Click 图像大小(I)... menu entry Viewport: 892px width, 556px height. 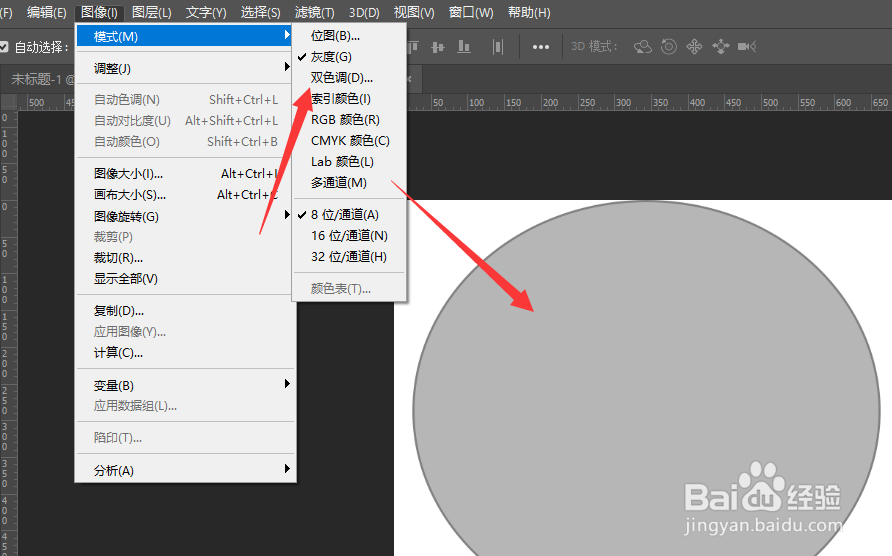(x=185, y=174)
